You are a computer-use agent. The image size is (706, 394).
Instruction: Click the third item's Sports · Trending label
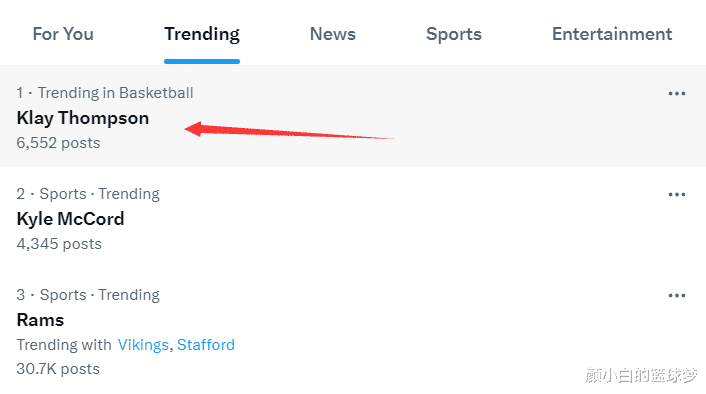100,295
